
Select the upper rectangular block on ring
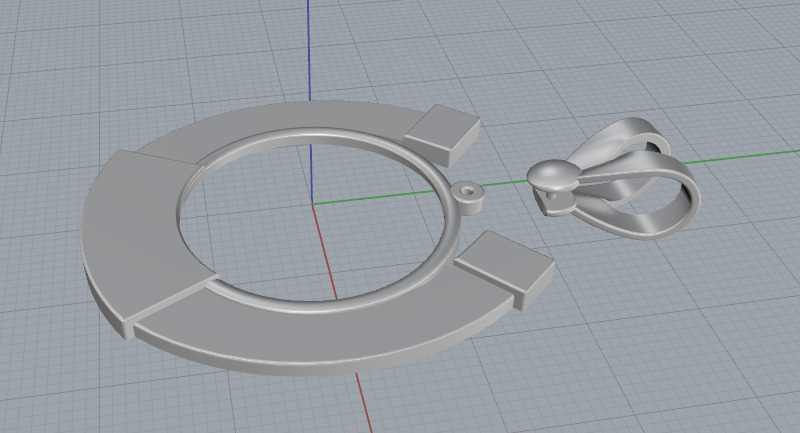442,135
